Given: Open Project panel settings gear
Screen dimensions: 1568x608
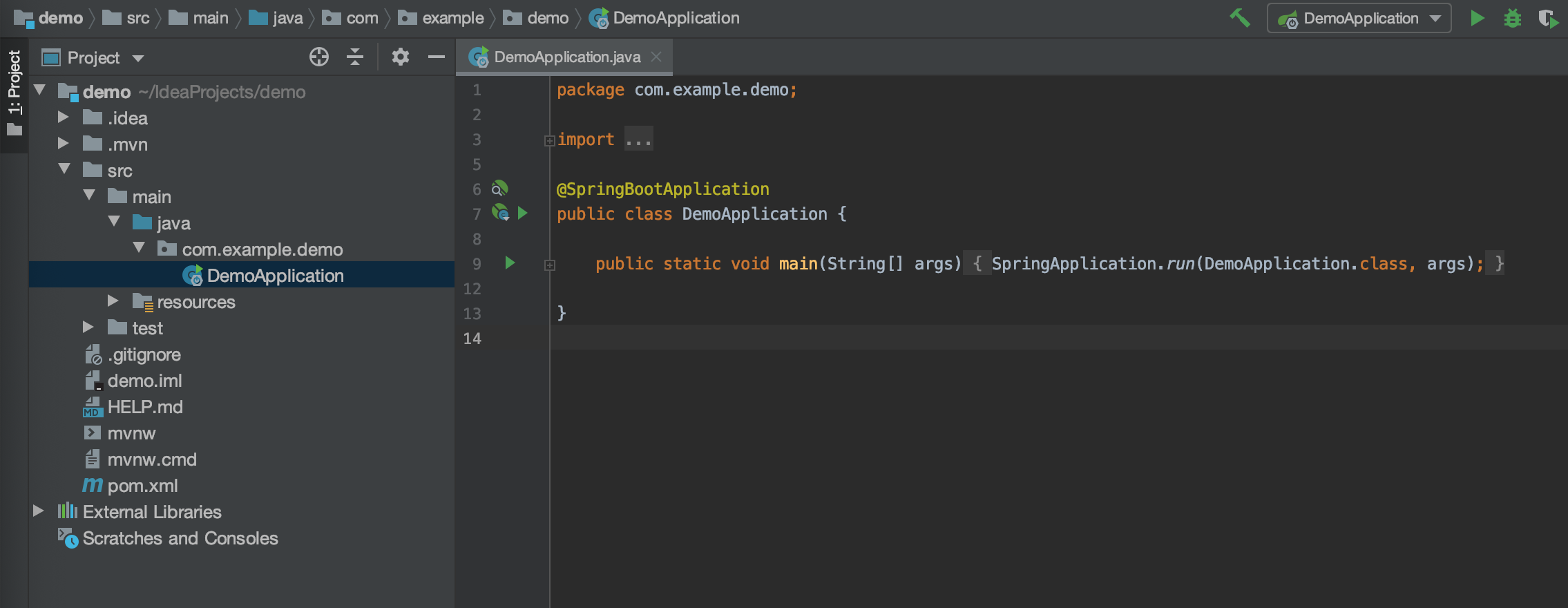Looking at the screenshot, I should (x=401, y=57).
